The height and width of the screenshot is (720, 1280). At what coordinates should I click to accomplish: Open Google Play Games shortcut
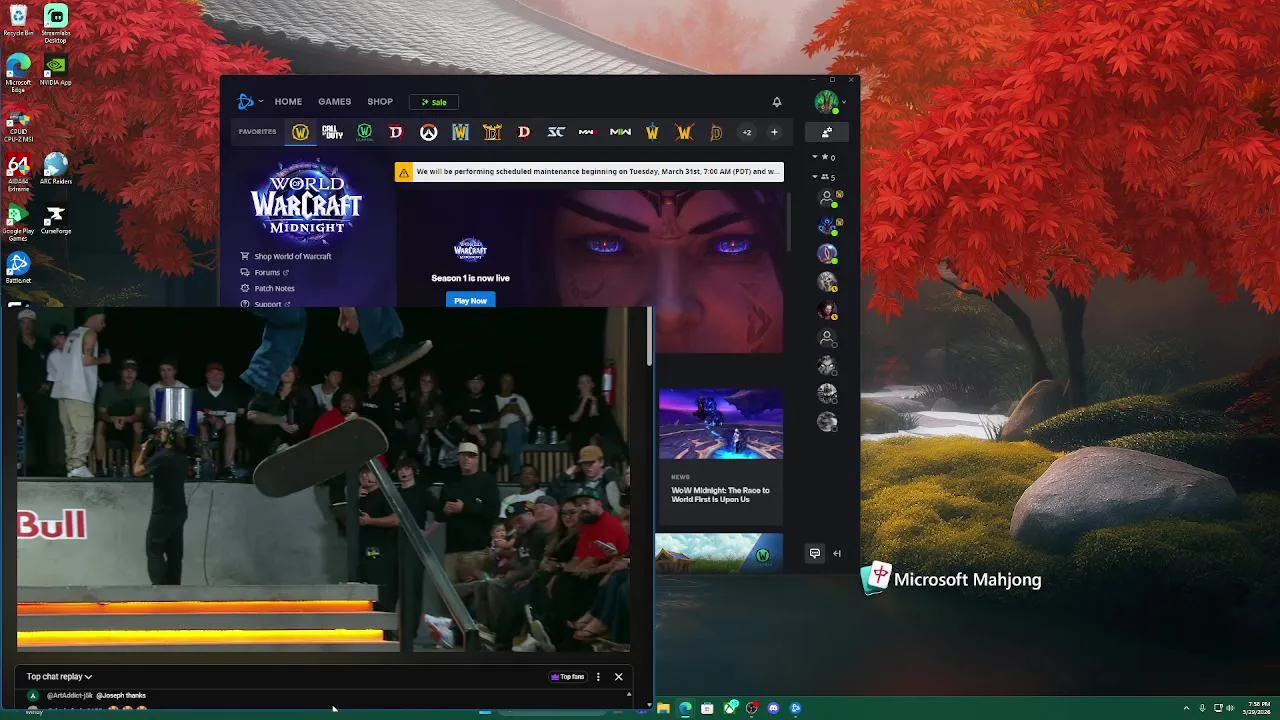pos(18,224)
